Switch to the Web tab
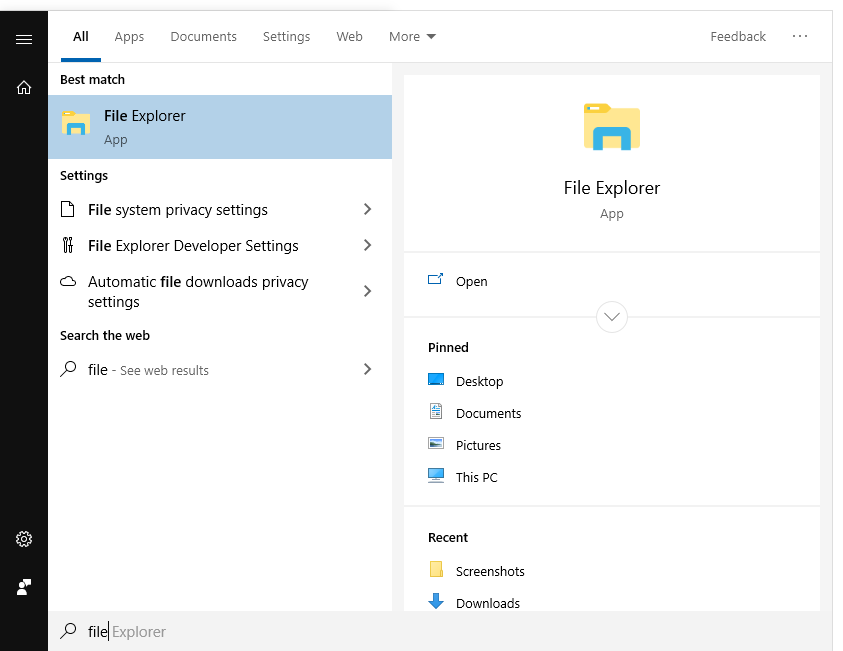 click(x=349, y=37)
